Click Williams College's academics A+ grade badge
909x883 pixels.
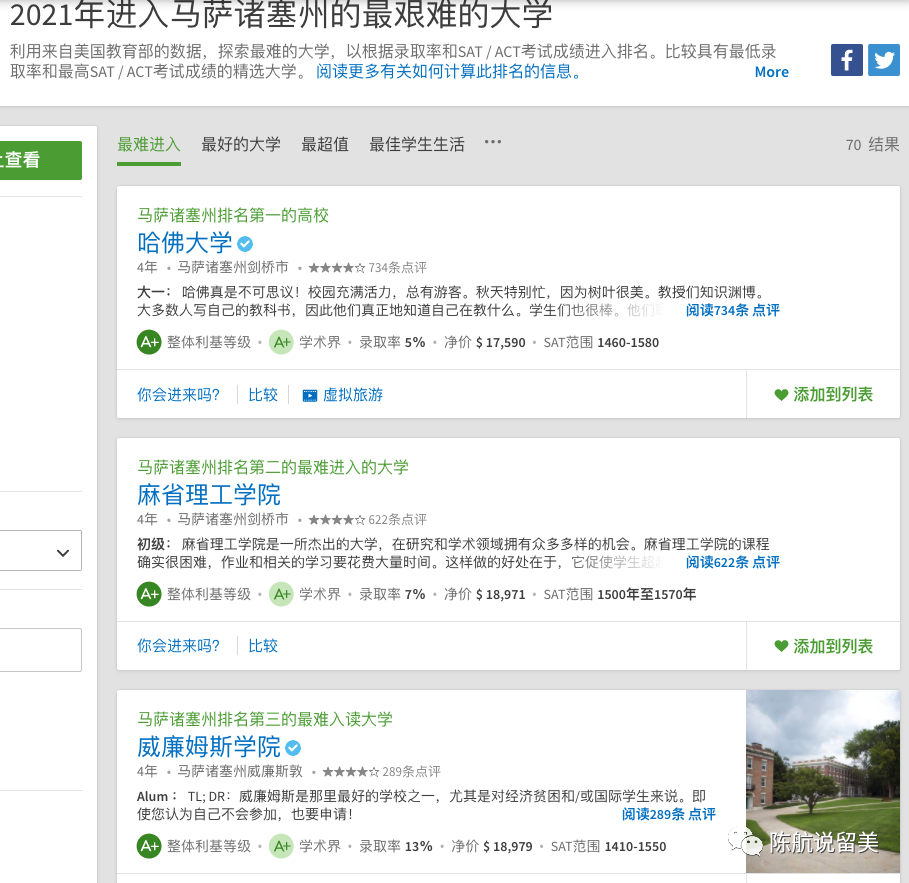(x=281, y=846)
